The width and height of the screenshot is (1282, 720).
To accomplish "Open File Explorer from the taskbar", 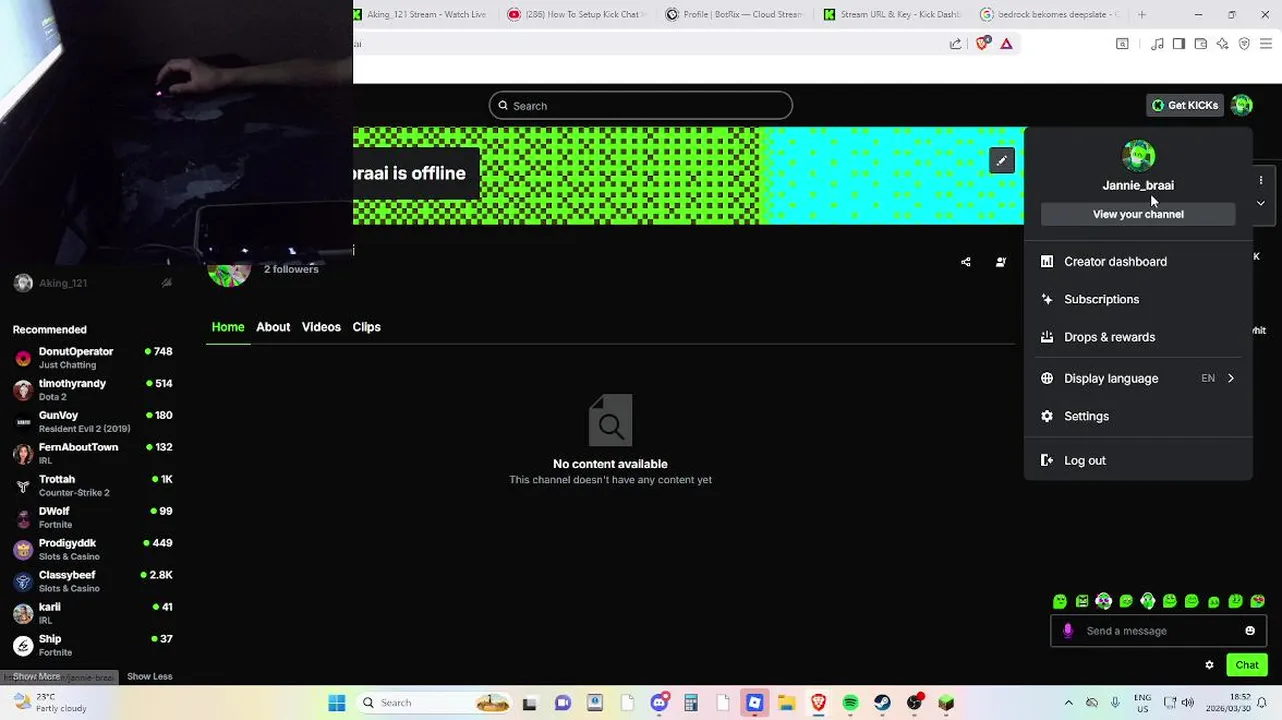I will [x=786, y=703].
